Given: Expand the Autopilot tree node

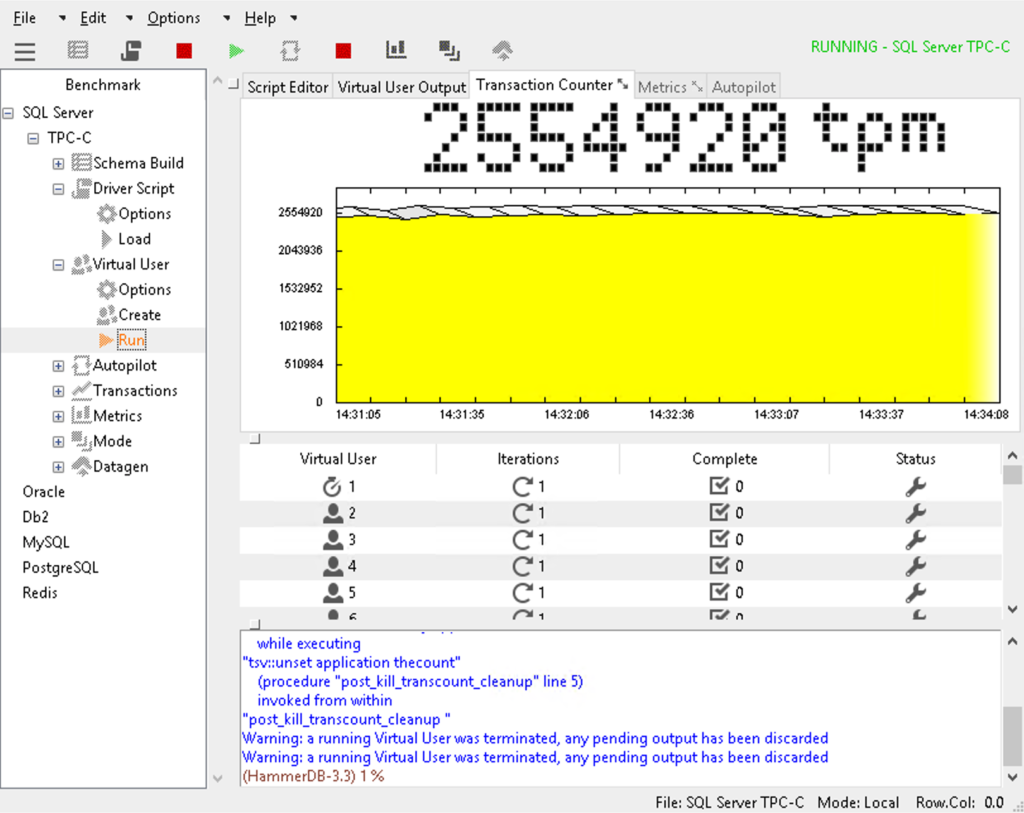Looking at the screenshot, I should tap(58, 366).
